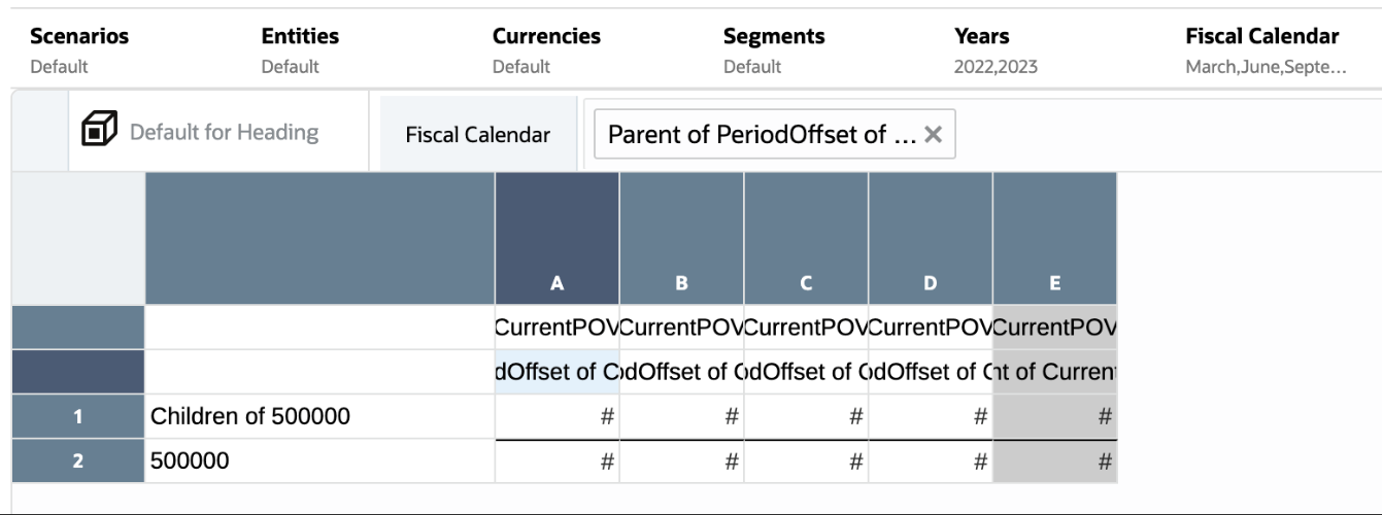The height and width of the screenshot is (515, 1382).
Task: Open the Years 2022,2023 selector
Action: pos(996,50)
